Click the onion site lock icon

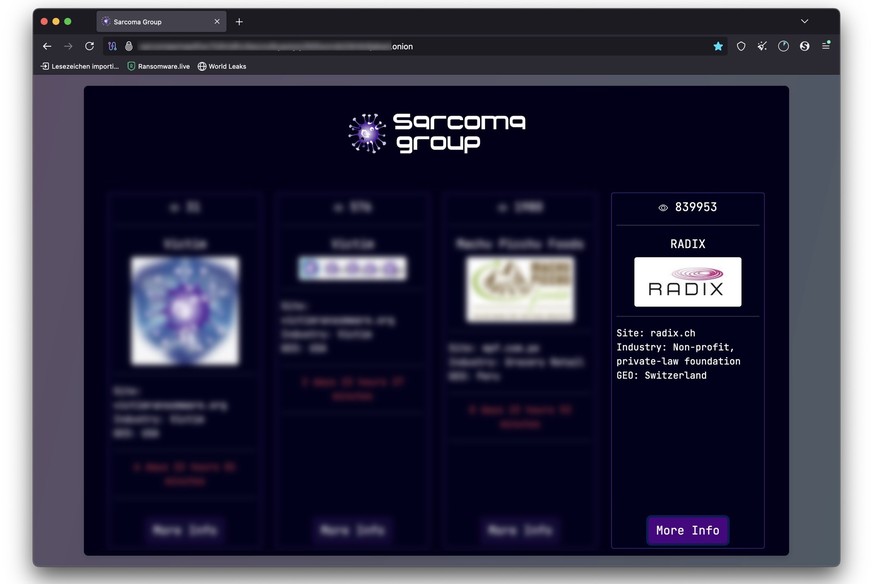[x=129, y=46]
